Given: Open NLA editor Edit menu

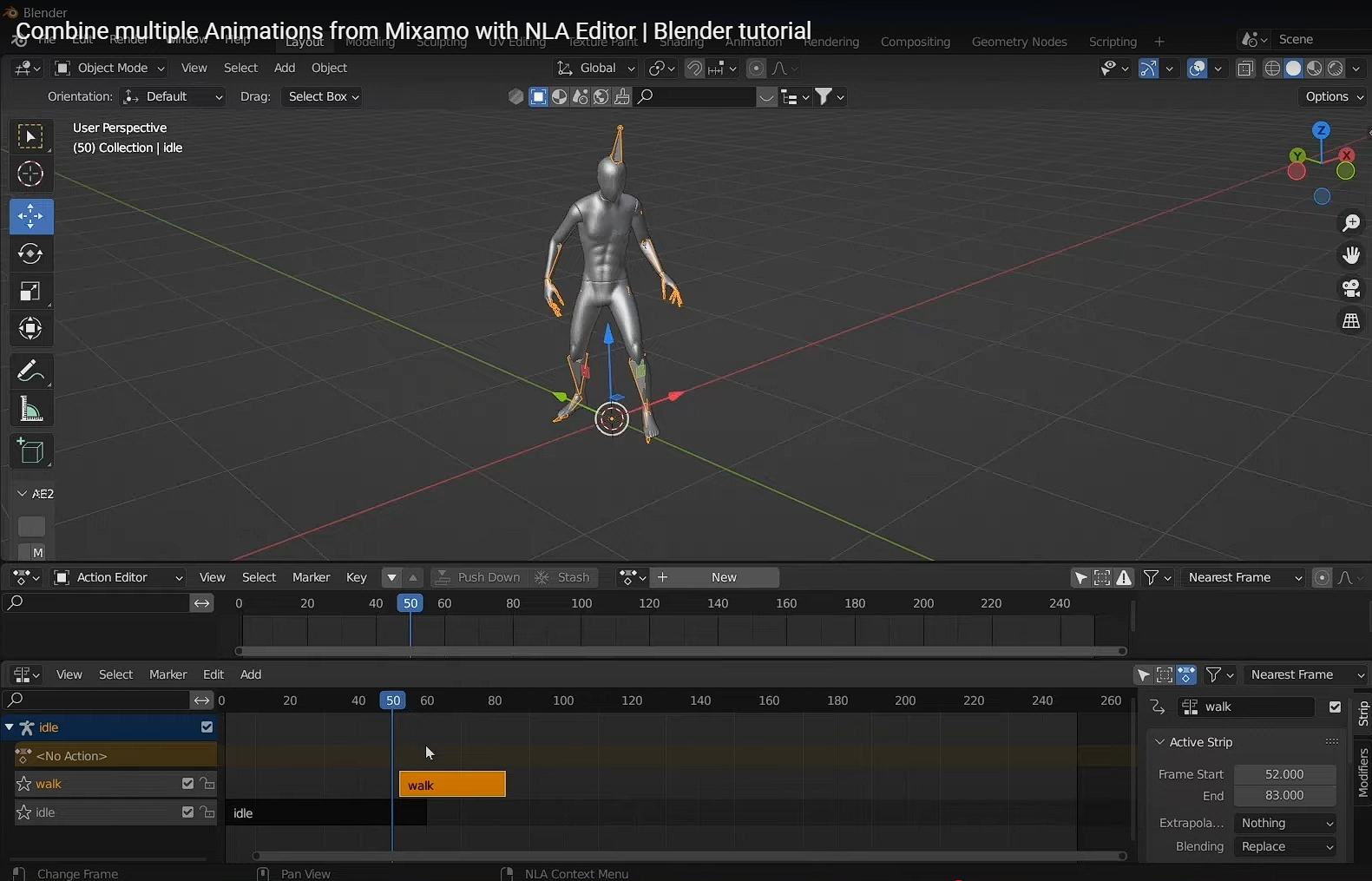Looking at the screenshot, I should (x=213, y=674).
